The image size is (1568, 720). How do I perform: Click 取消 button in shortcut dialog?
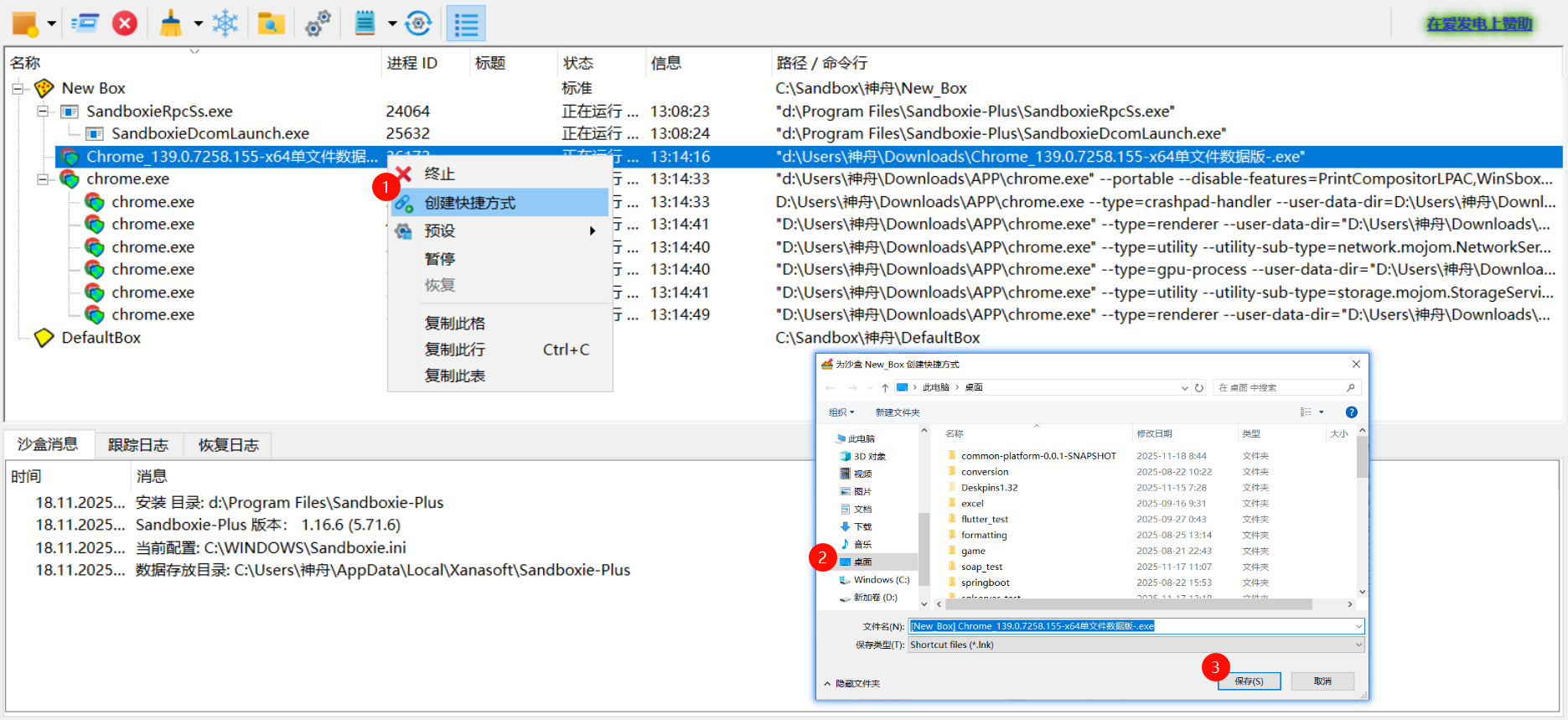pos(1322,681)
